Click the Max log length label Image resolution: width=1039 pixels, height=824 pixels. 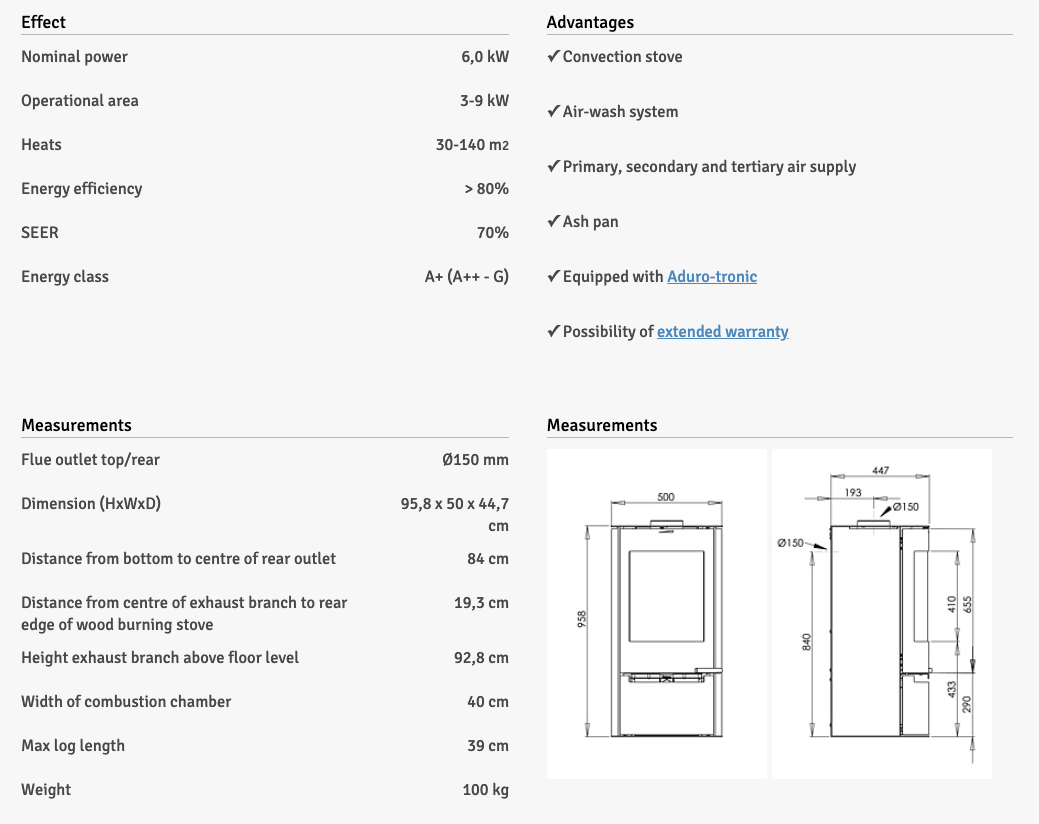(x=73, y=746)
